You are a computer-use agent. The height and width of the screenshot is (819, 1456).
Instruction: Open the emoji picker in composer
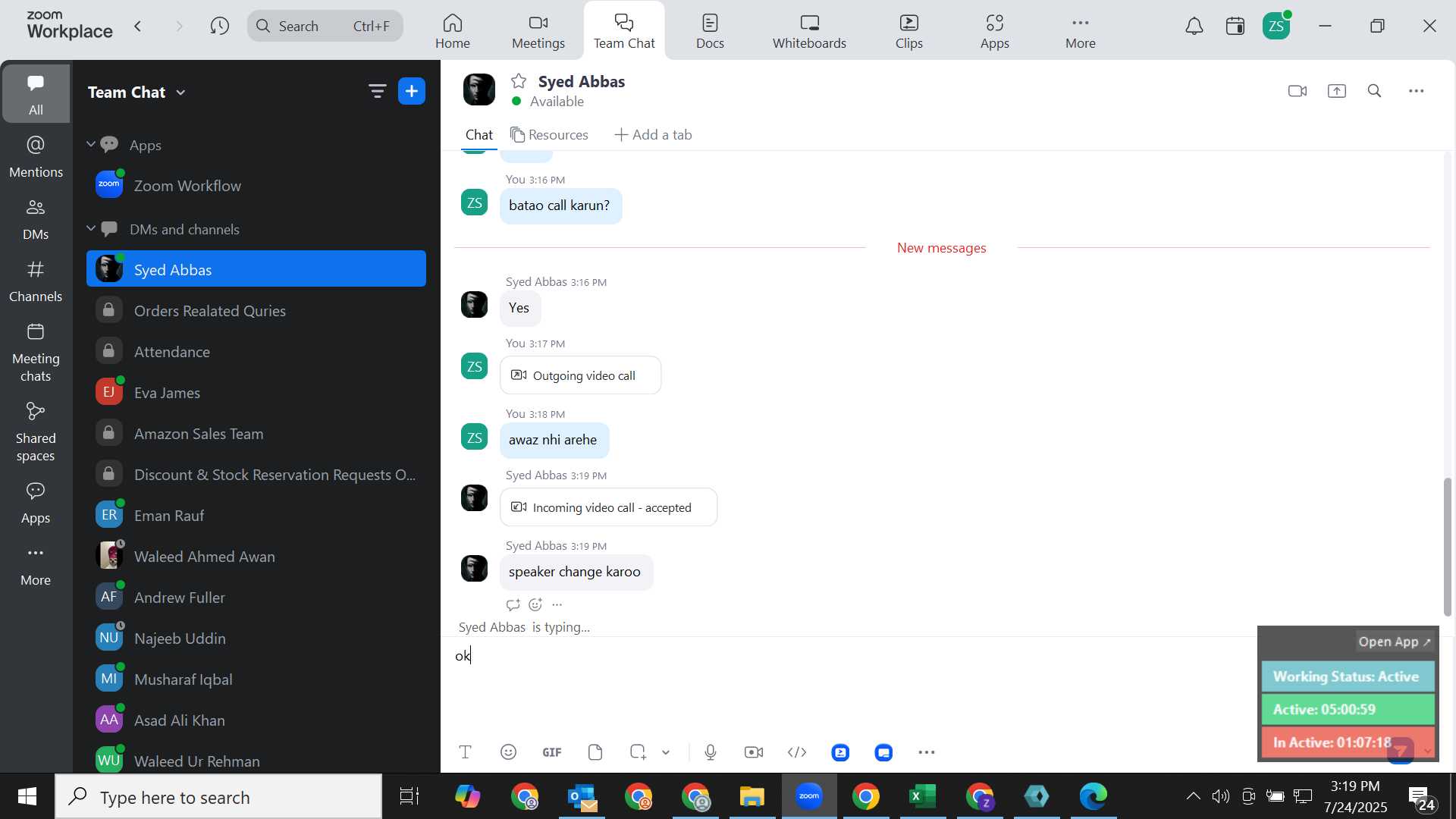pos(508,752)
